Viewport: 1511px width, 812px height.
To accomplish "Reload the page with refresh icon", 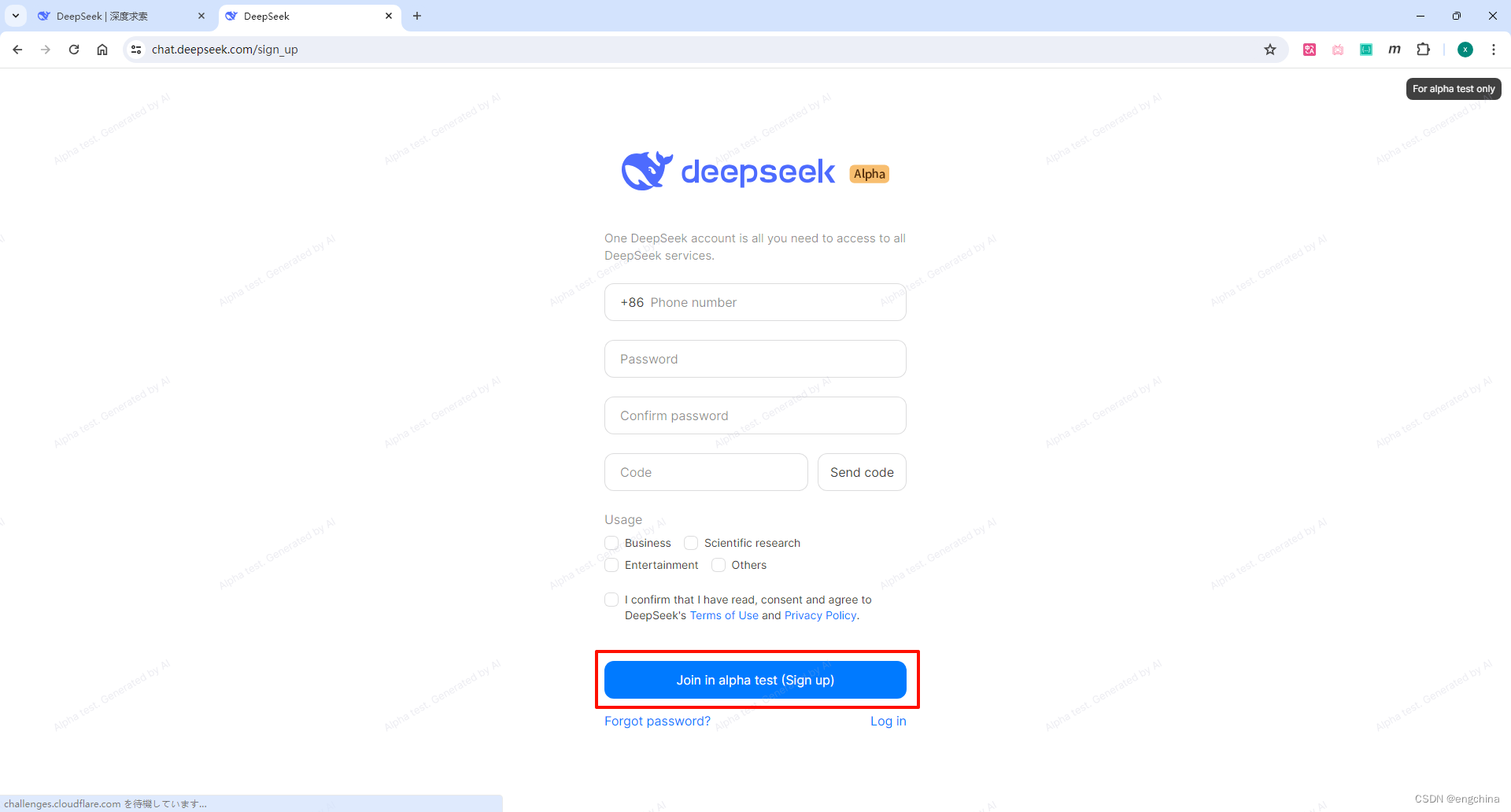I will point(74,50).
